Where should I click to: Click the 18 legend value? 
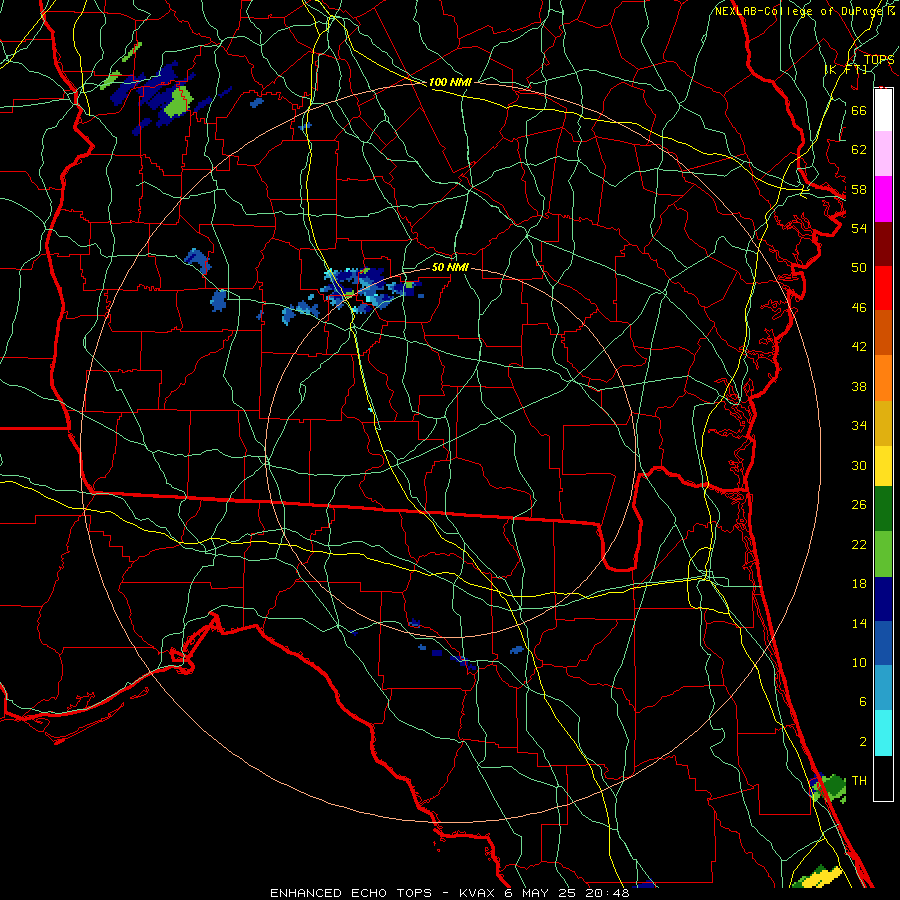859,584
